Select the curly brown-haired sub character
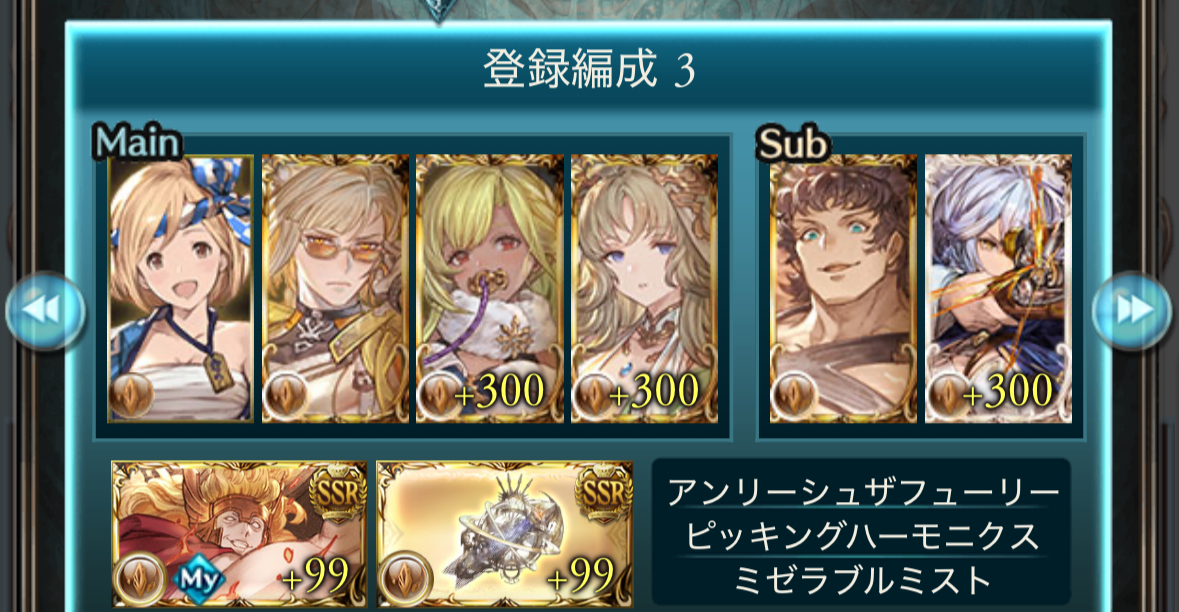 click(843, 288)
